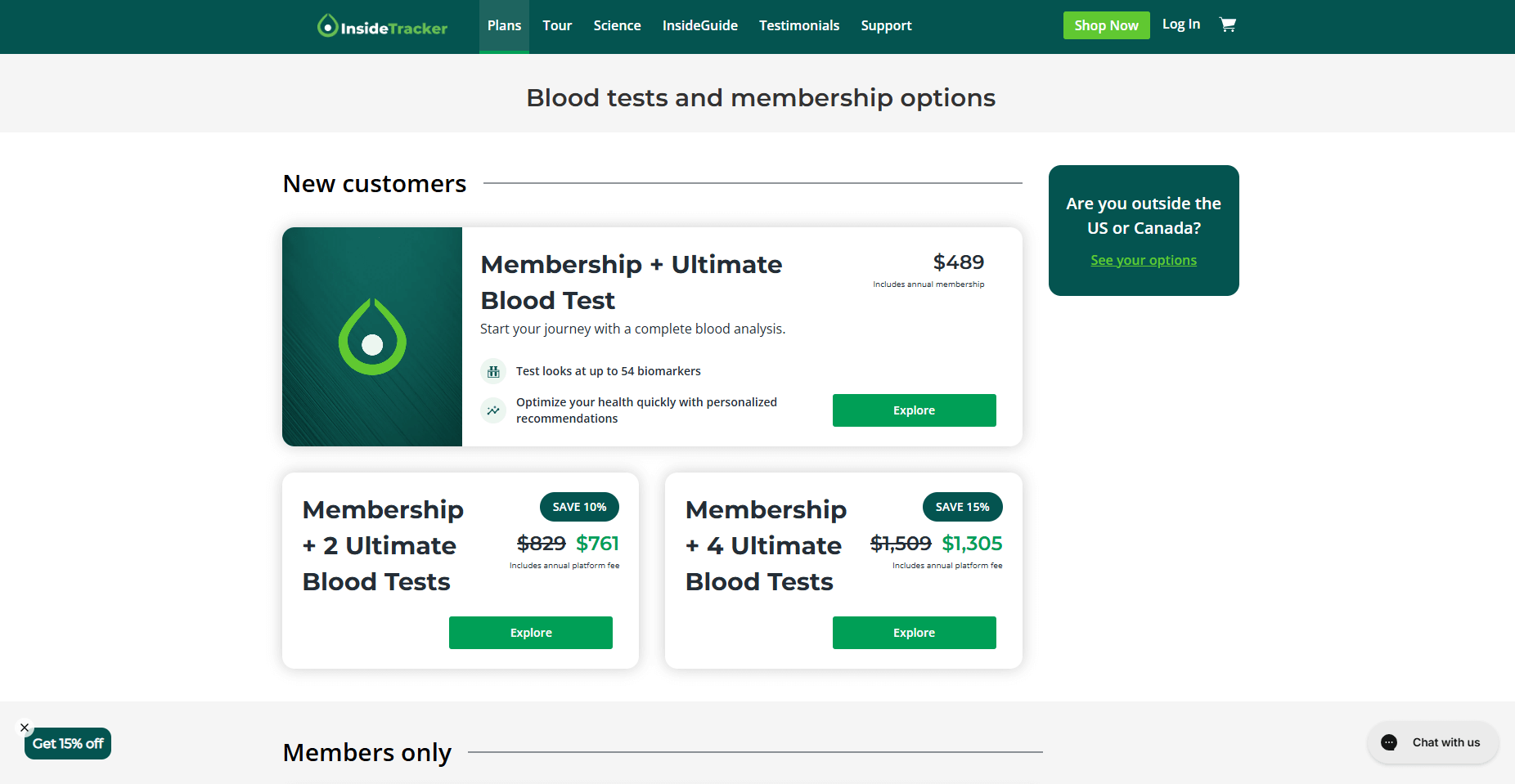Dismiss the Get 15% off banner

coord(25,727)
